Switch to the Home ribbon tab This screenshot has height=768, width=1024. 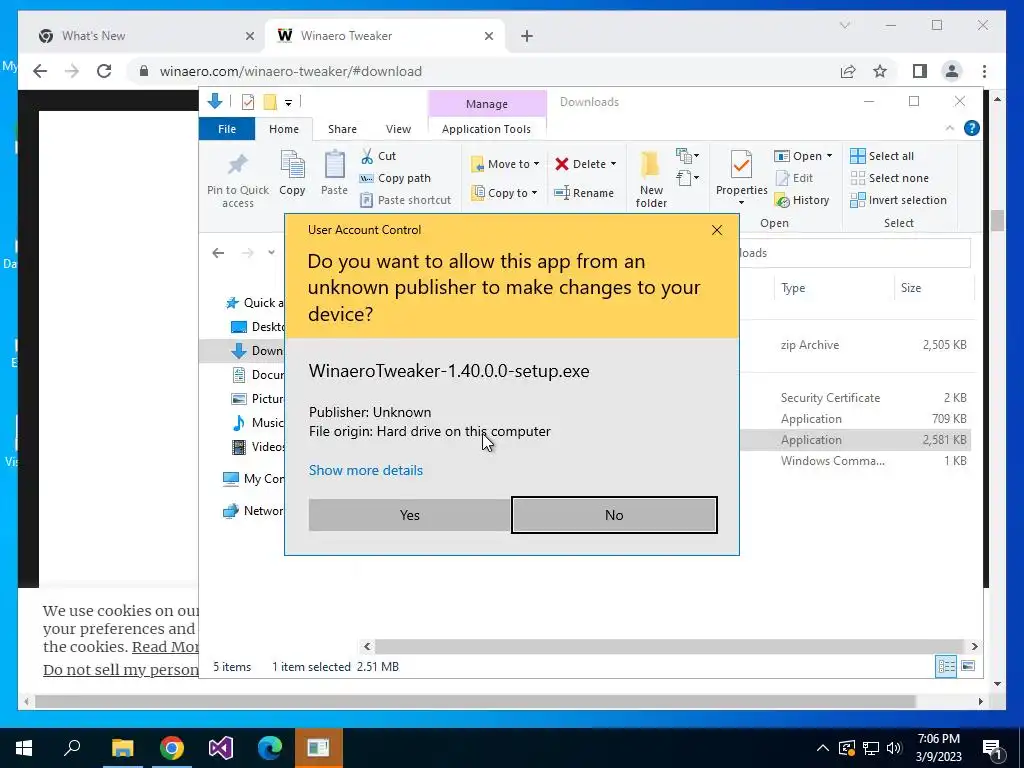pos(283,129)
